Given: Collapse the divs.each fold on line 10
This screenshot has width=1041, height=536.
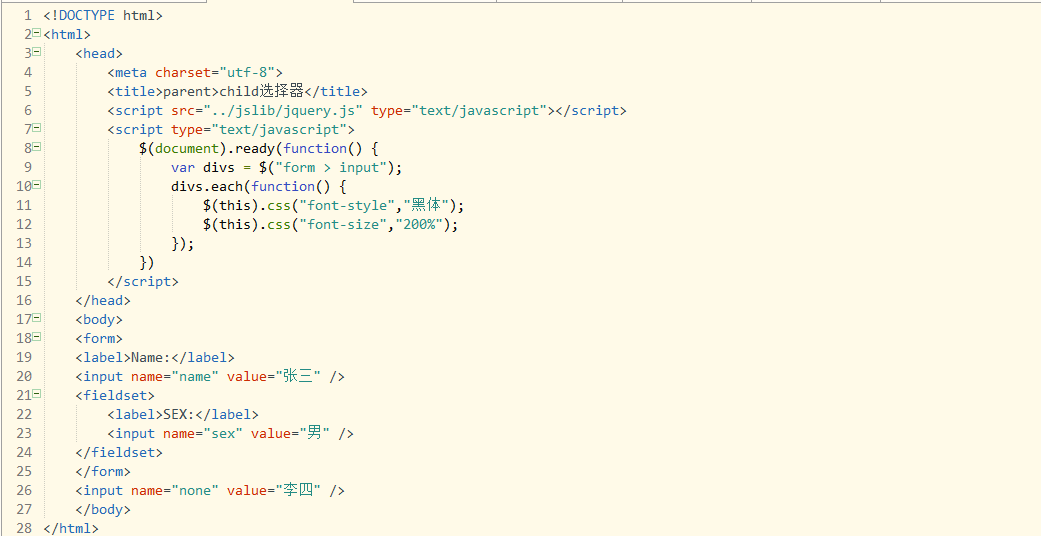Looking at the screenshot, I should coord(37,185).
